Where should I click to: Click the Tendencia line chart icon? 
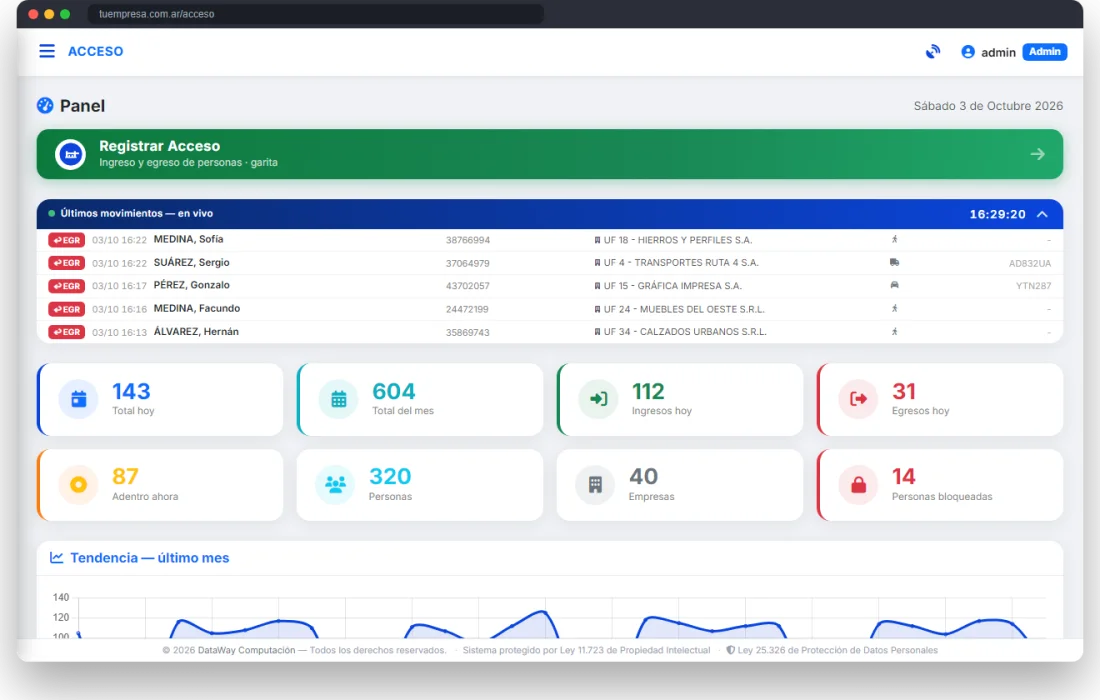(57, 558)
